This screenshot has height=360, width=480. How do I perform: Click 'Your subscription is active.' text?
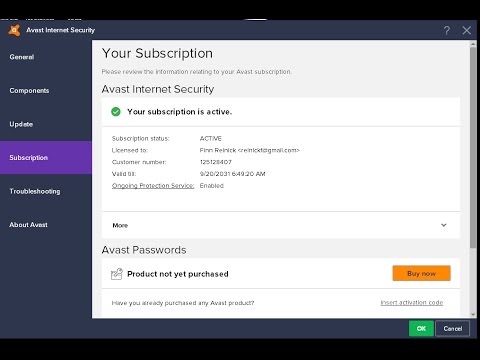(x=179, y=112)
